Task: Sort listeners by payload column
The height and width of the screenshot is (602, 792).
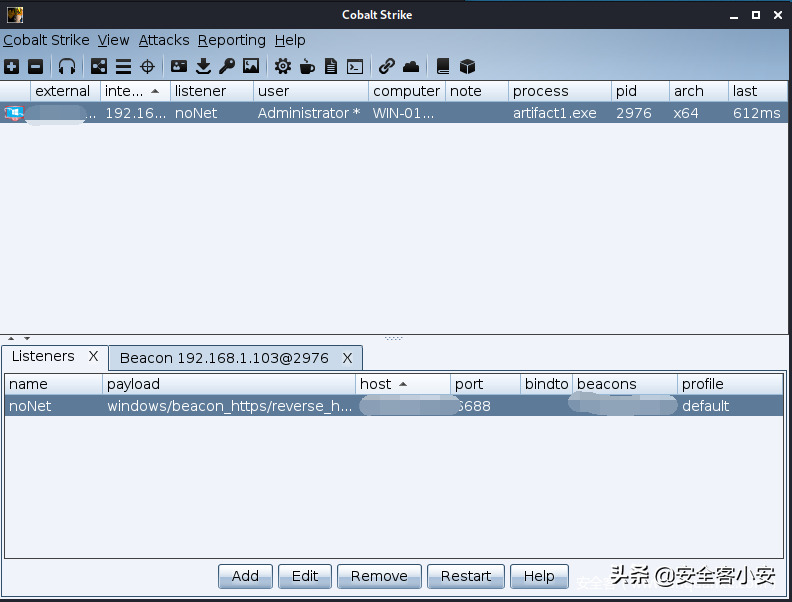Action: pos(229,384)
